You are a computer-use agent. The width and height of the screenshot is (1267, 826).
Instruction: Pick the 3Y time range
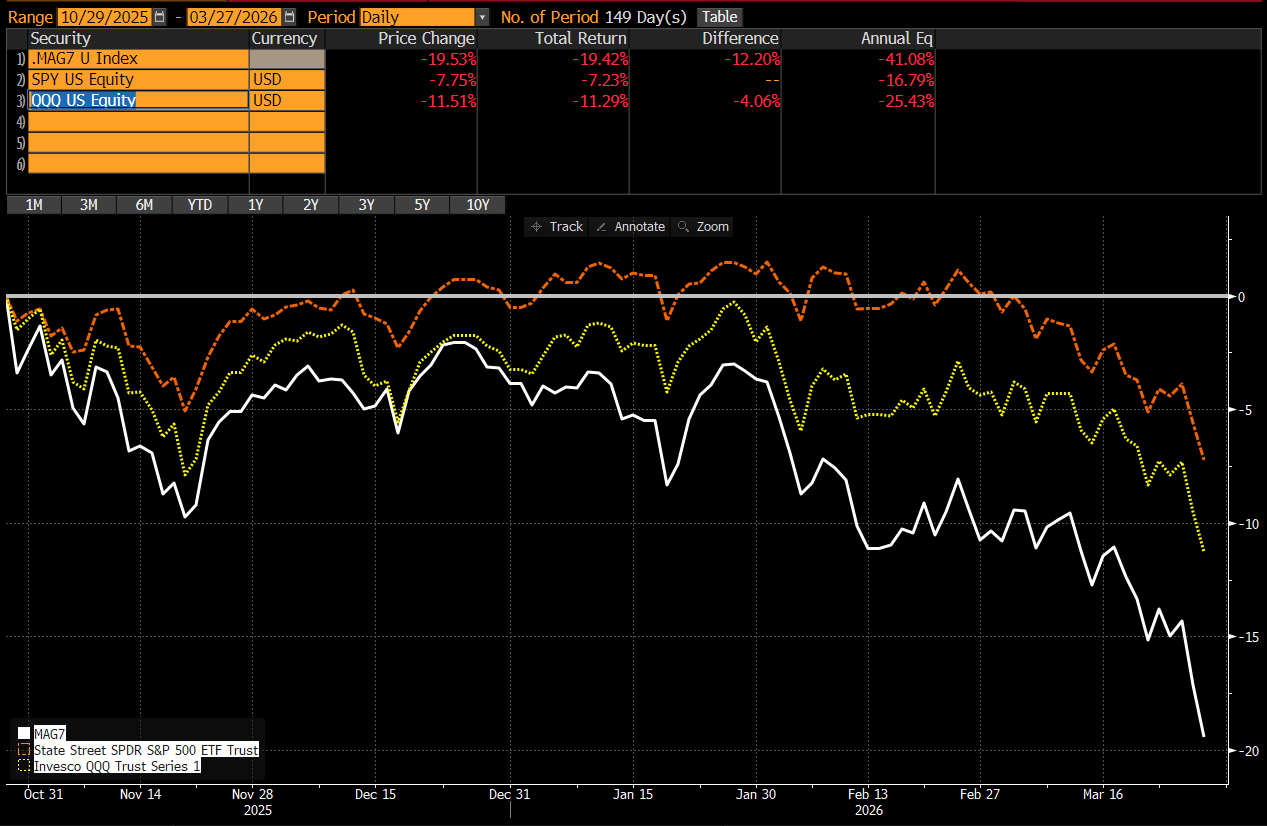click(366, 205)
